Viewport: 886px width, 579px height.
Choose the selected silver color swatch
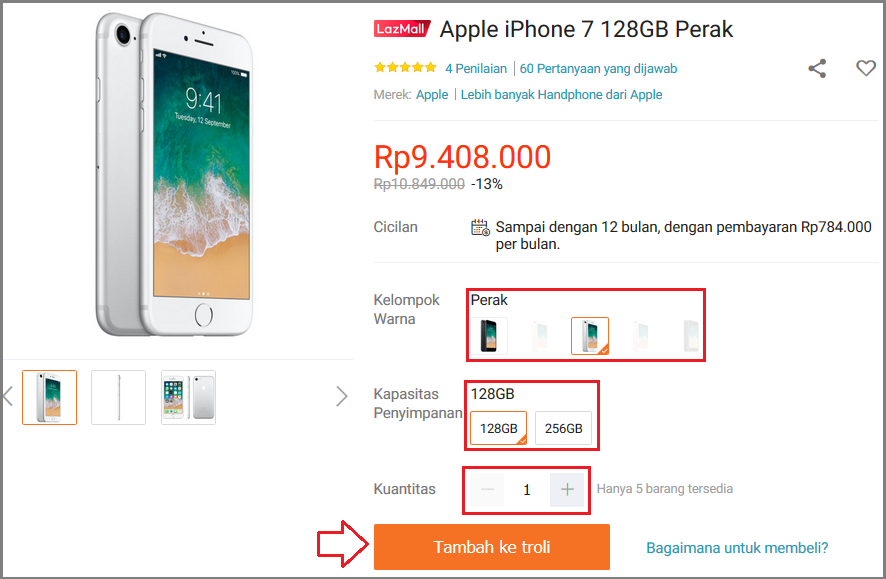click(x=590, y=336)
